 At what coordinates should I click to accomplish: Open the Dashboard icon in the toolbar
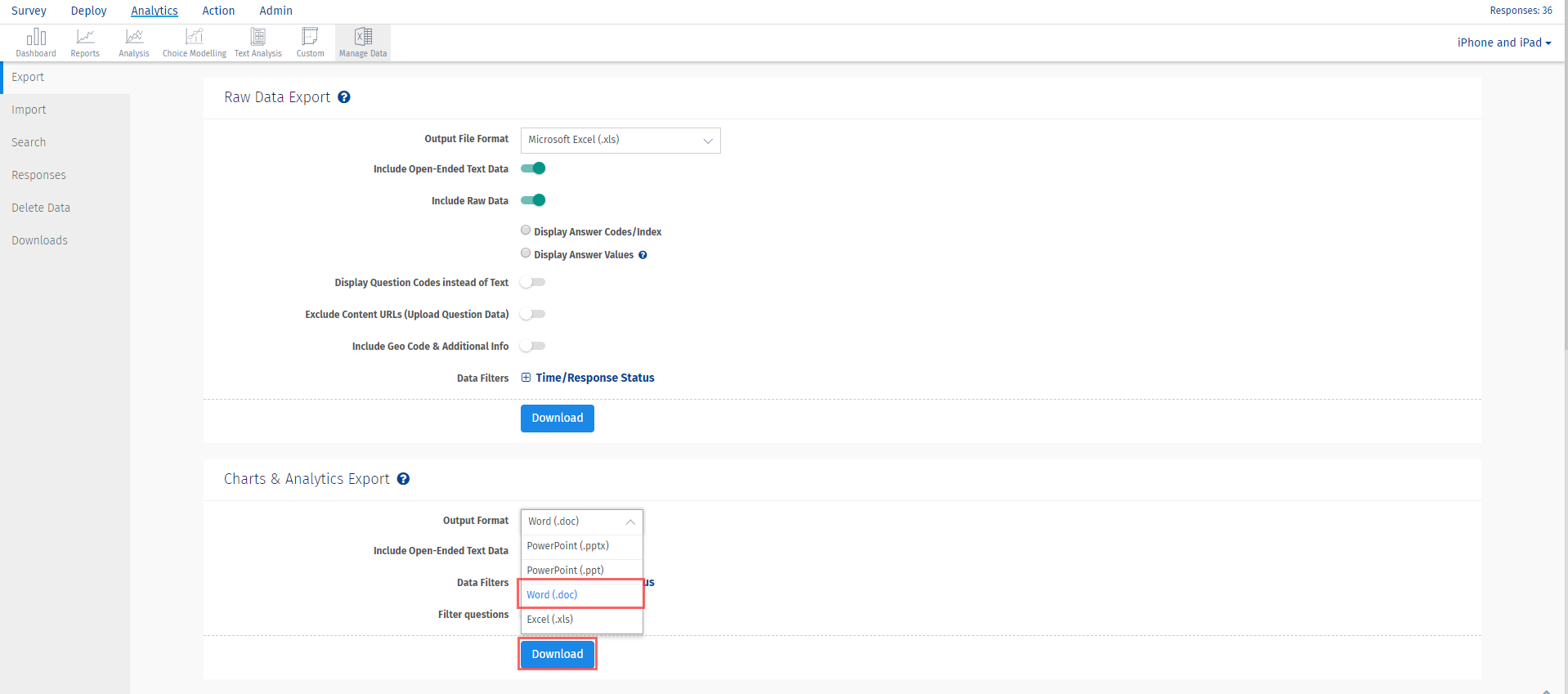[x=36, y=43]
